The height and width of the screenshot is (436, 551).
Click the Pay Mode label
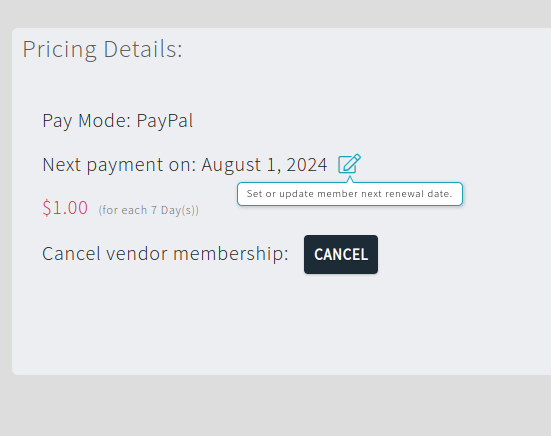click(86, 121)
